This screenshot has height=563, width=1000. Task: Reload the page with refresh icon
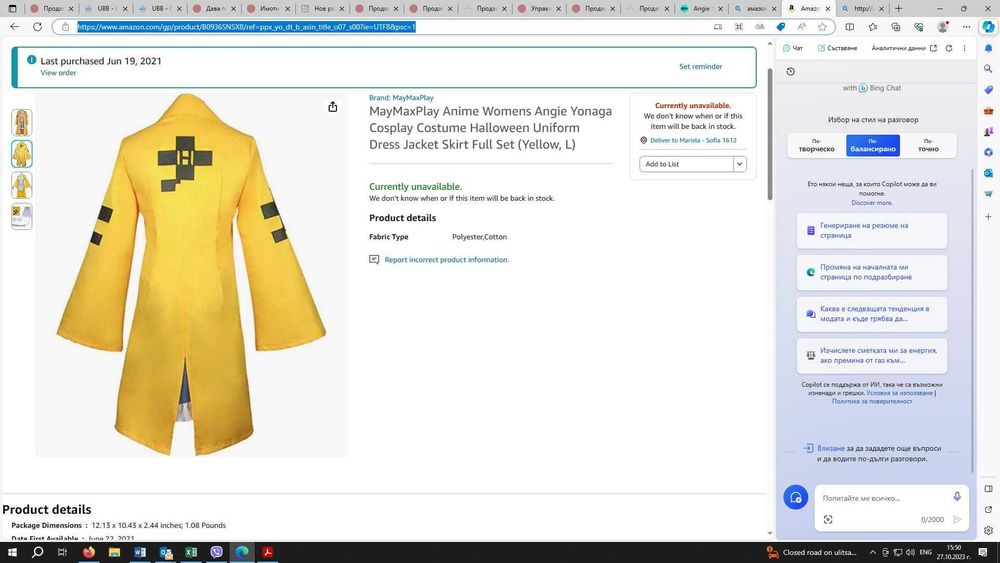pos(38,27)
